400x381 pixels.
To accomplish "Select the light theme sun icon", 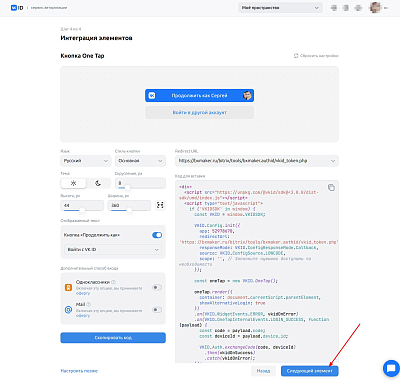I will click(x=74, y=183).
